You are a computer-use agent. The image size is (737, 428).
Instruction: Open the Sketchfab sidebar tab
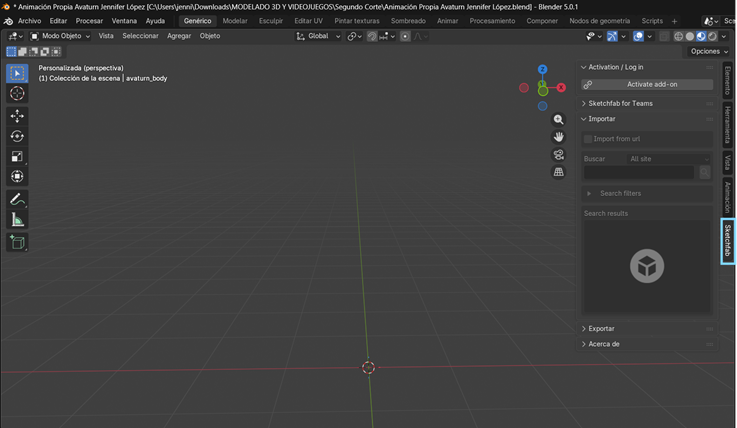[728, 241]
